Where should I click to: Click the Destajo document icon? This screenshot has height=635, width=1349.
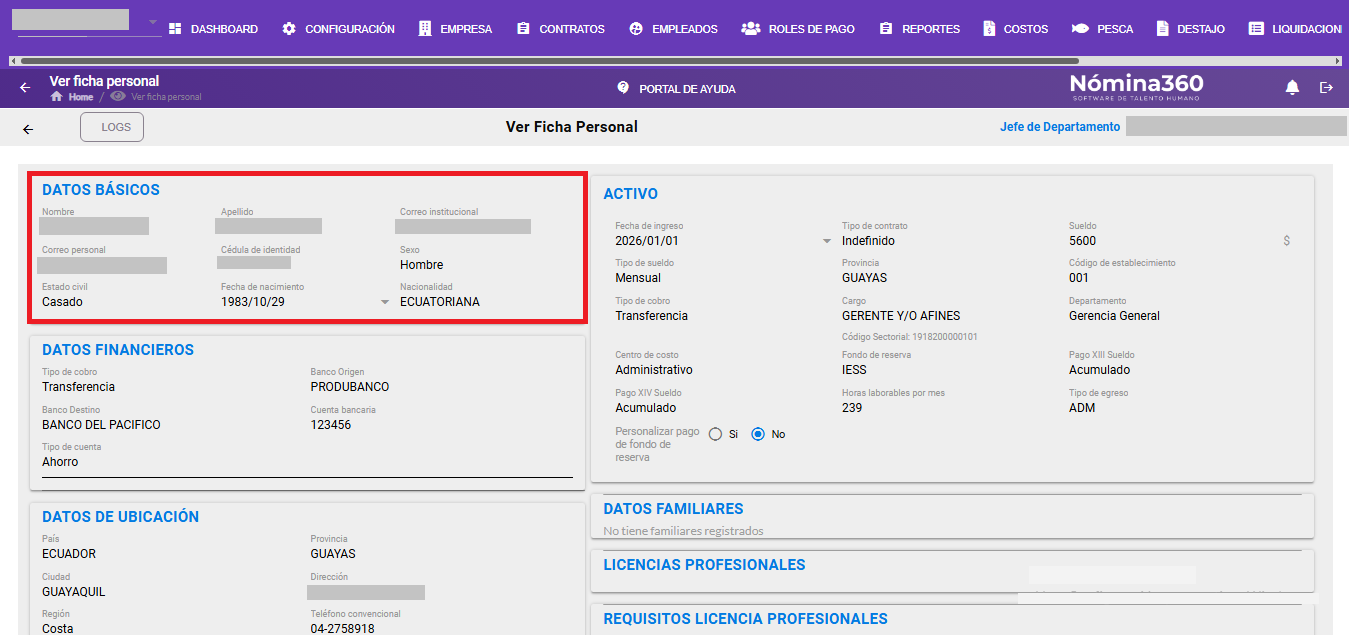tap(1162, 29)
